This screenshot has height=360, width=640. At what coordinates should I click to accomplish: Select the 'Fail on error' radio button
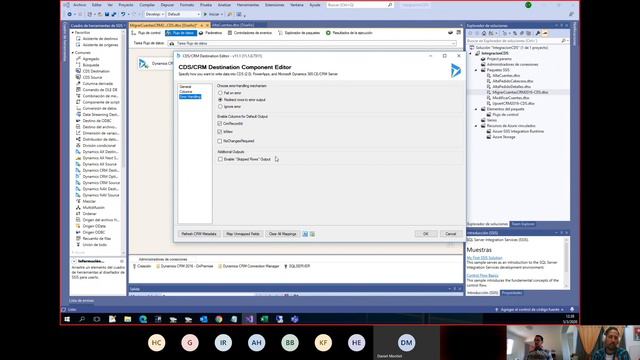click(x=220, y=93)
